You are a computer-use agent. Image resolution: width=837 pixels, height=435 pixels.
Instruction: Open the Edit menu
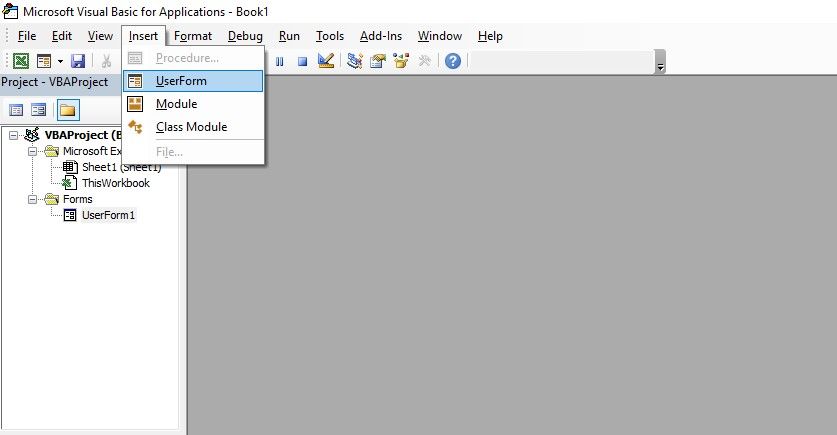click(62, 36)
